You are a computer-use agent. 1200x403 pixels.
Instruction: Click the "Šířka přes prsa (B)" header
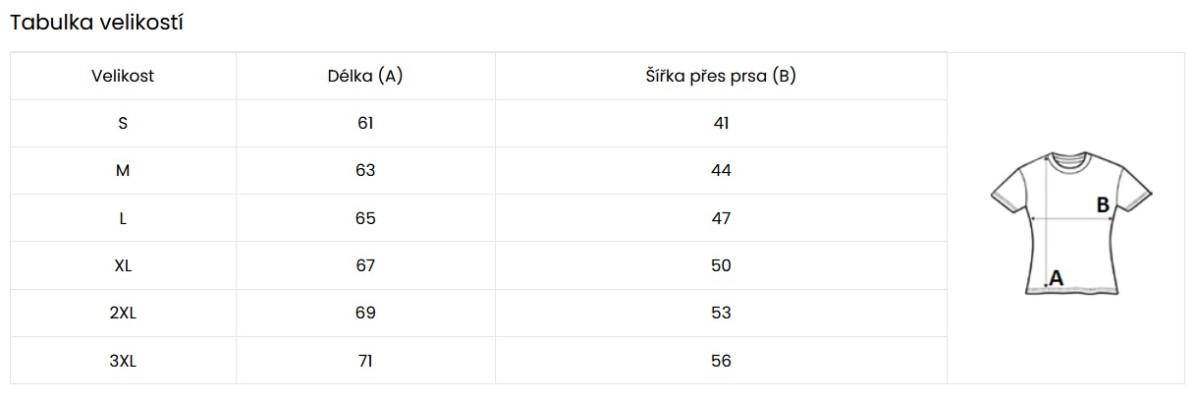point(720,76)
